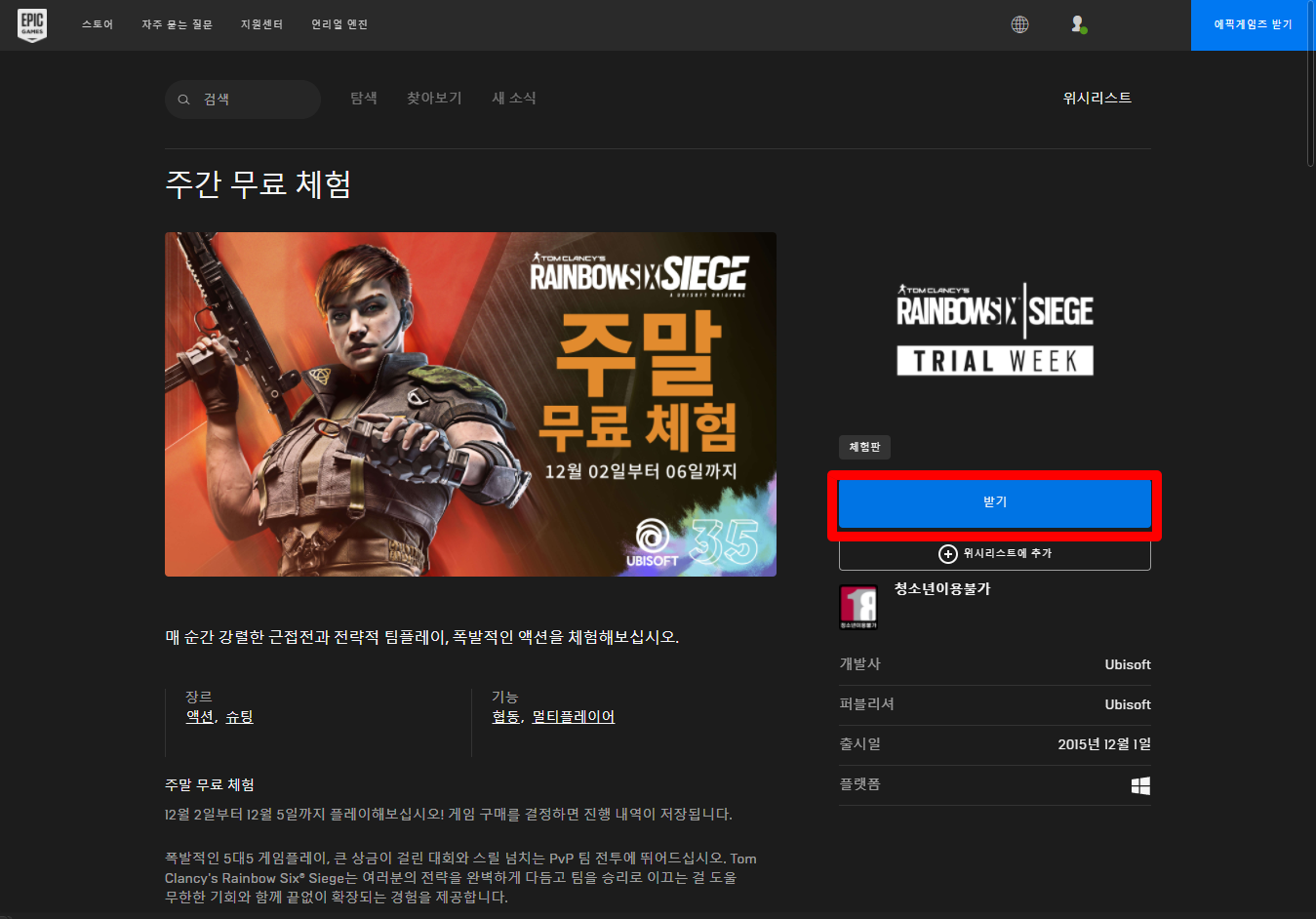The width and height of the screenshot is (1316, 919).
Task: Click the 주말 무료 체험 subheading
Action: coord(210,785)
